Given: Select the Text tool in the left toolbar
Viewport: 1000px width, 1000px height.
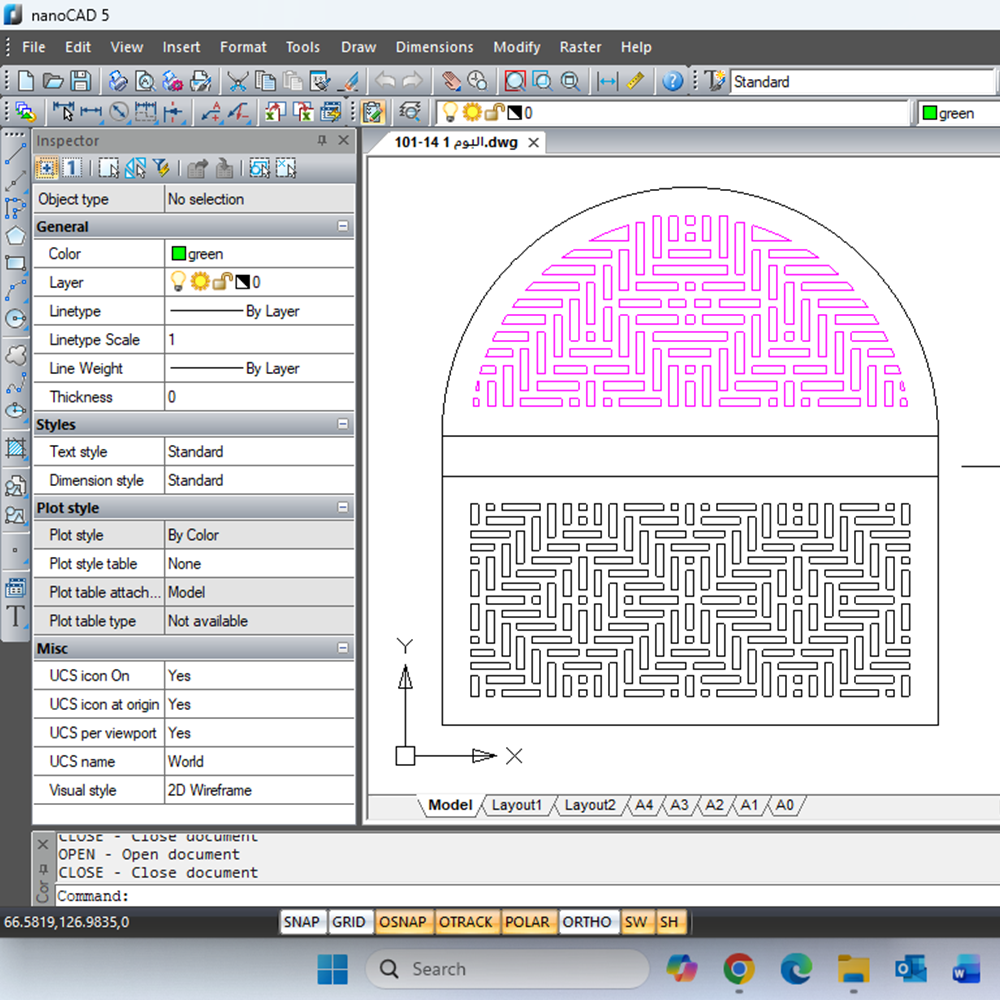Looking at the screenshot, I should (15, 616).
